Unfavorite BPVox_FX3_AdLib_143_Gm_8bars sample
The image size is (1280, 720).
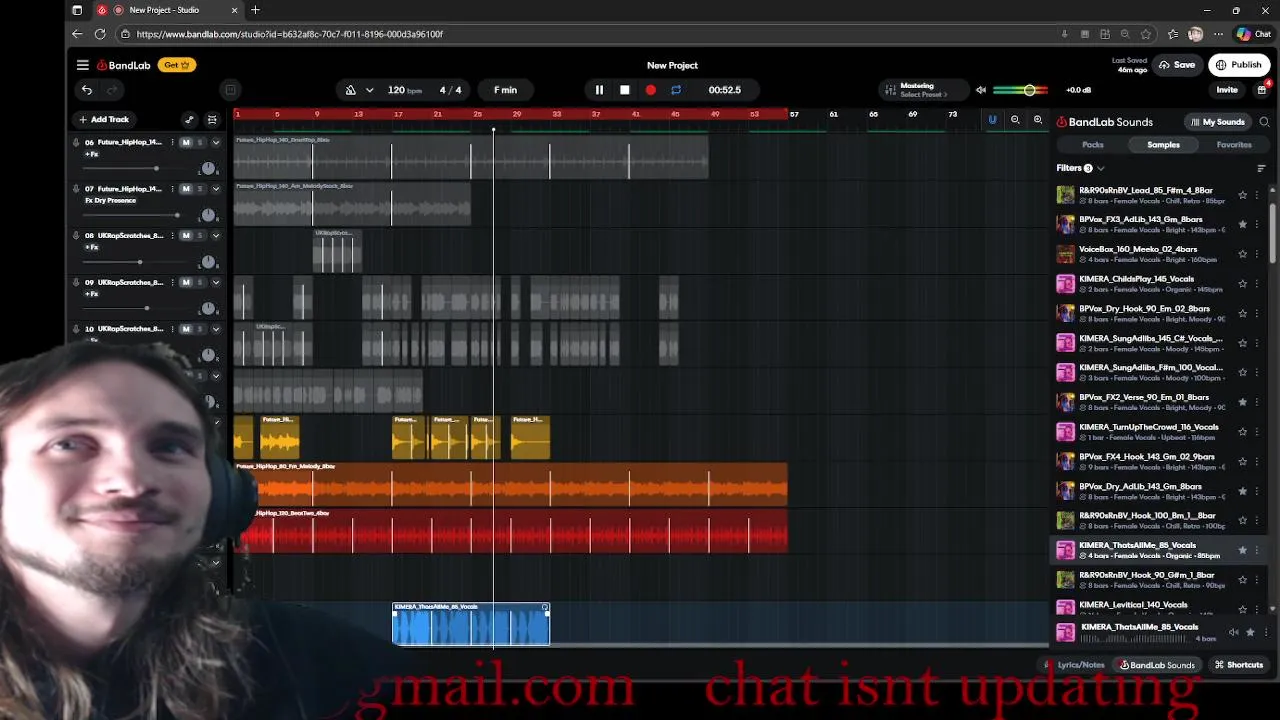click(x=1243, y=225)
